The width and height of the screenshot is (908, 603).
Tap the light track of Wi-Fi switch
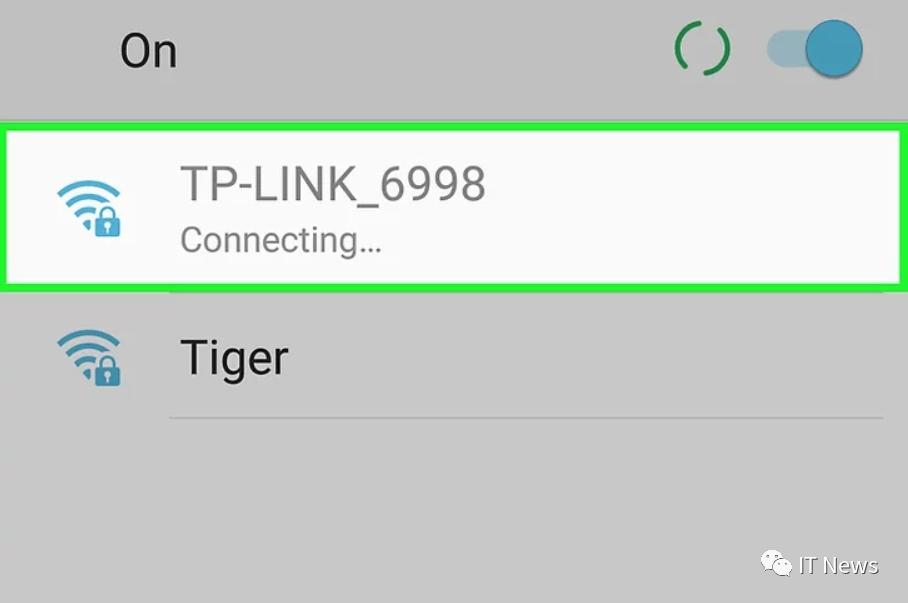tap(786, 49)
